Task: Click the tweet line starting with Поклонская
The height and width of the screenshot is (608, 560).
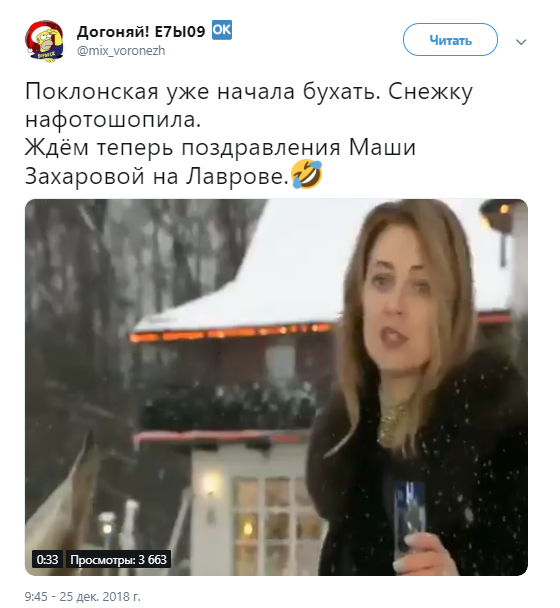Action: [249, 92]
